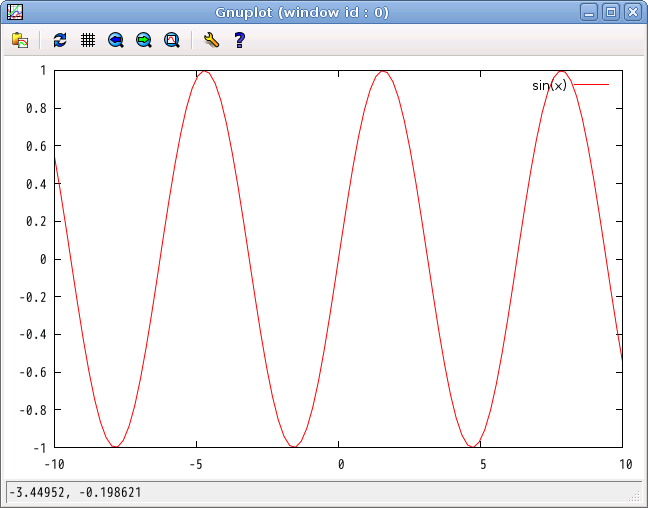
Task: Click the autoscale zoom icon
Action: click(172, 40)
